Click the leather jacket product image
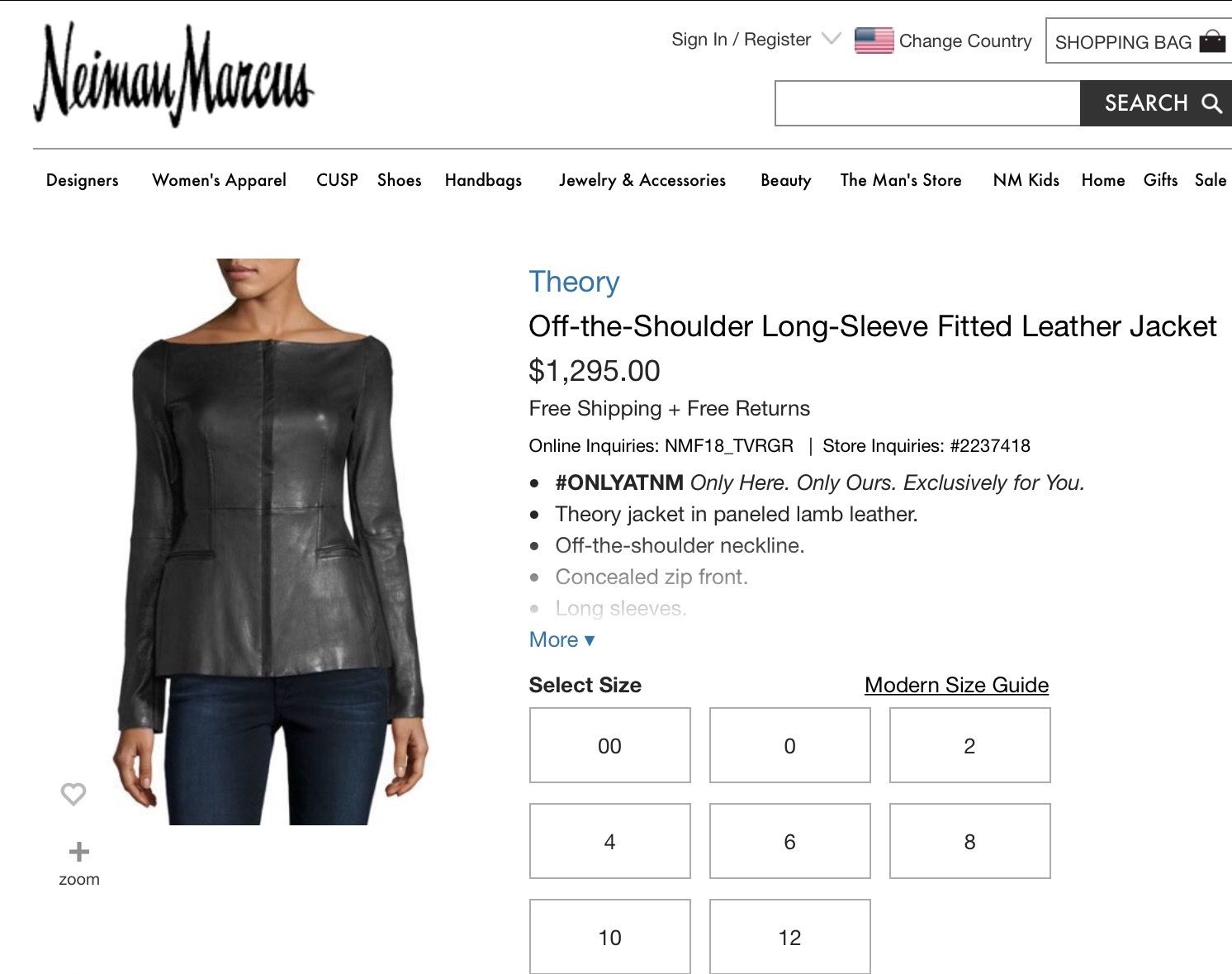 coord(270,541)
